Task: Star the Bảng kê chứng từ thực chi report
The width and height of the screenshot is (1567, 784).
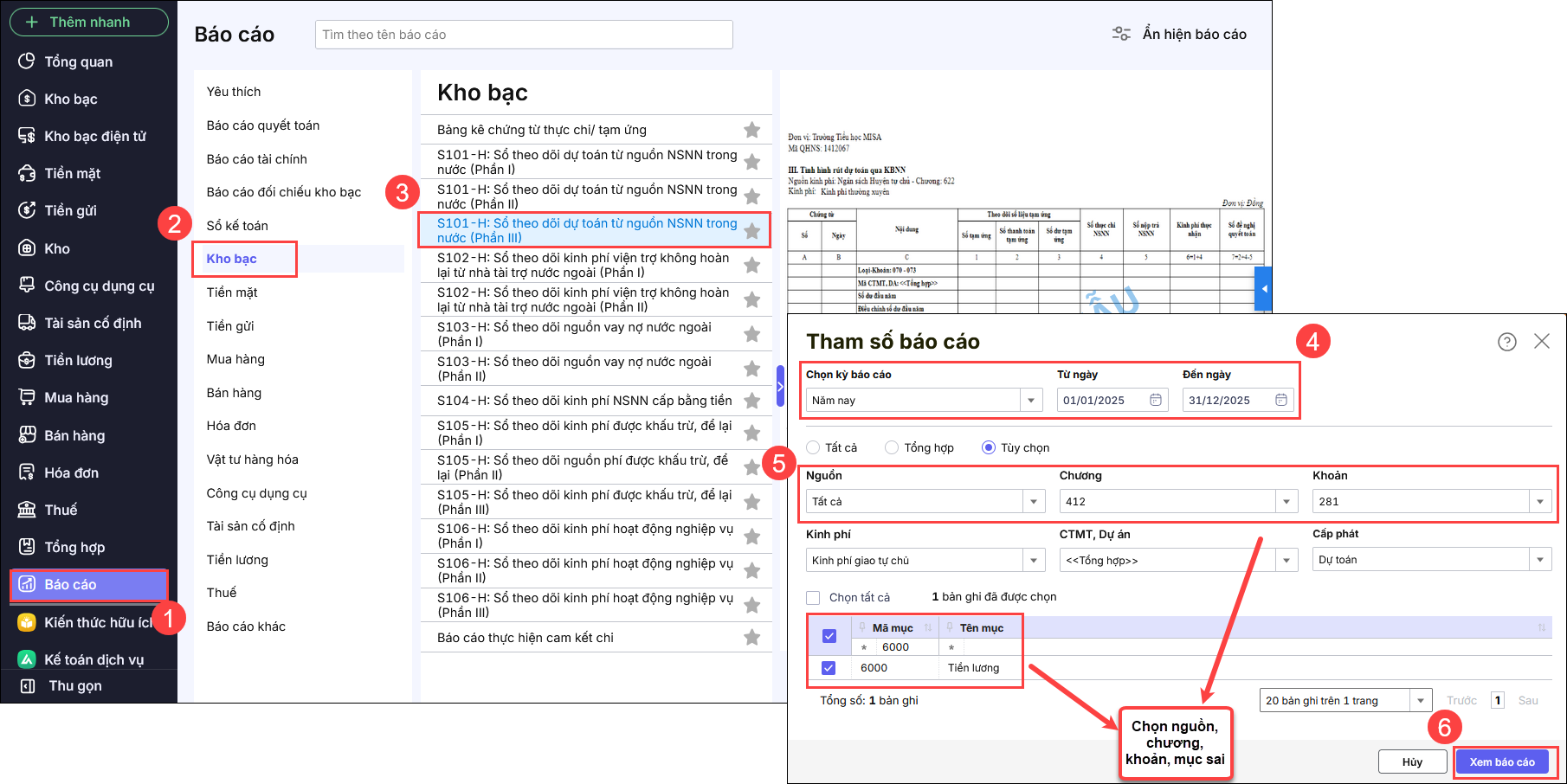Action: click(751, 130)
